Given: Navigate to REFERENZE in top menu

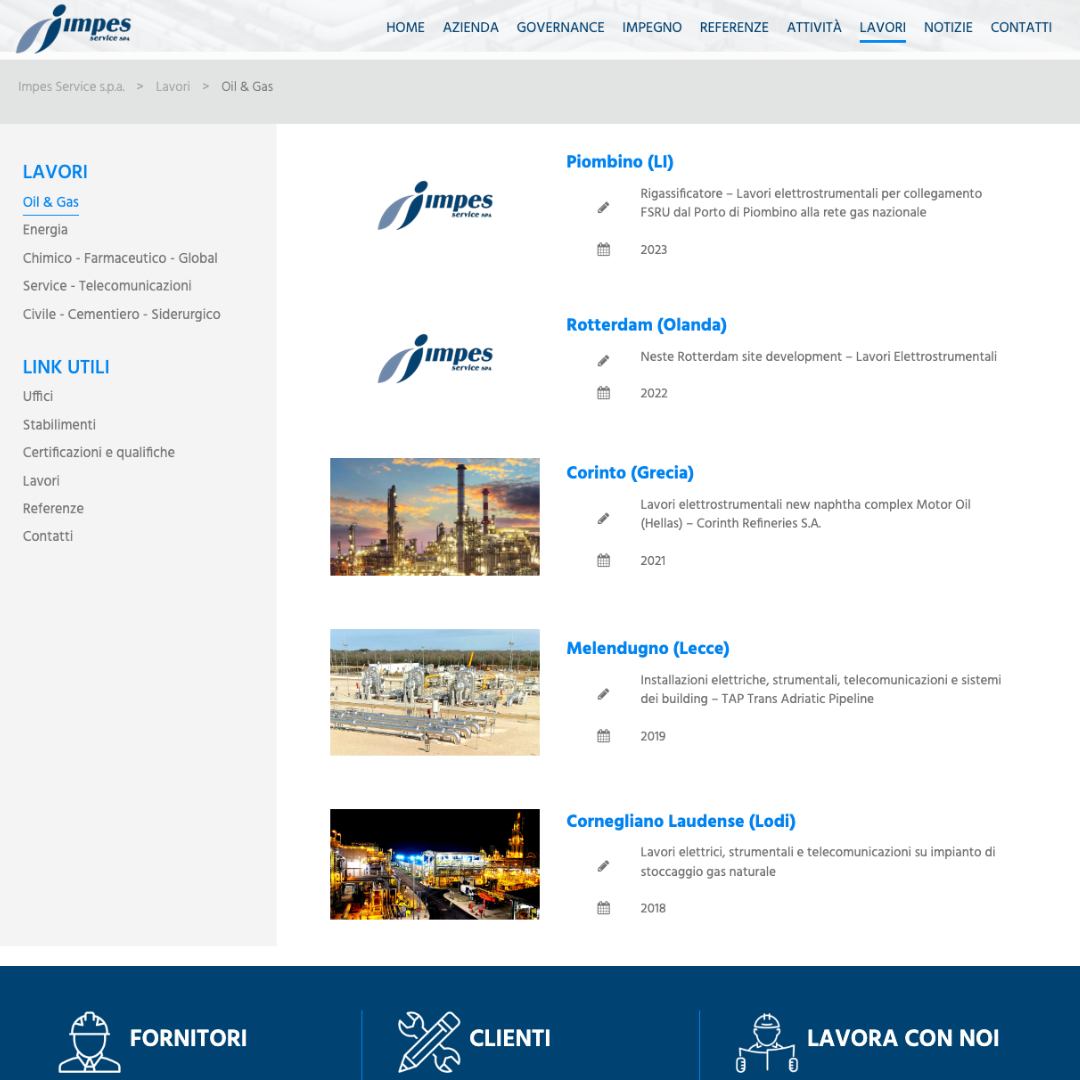Looking at the screenshot, I should click(734, 28).
